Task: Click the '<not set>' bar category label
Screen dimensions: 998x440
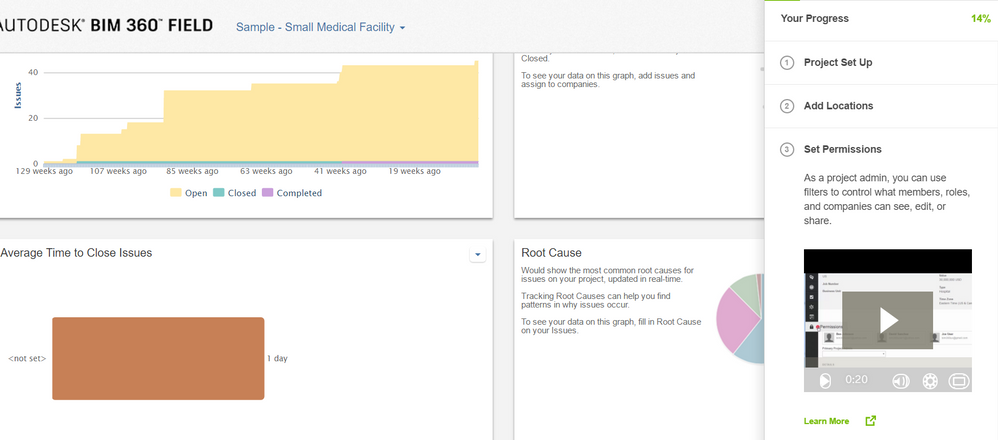Action: tap(27, 358)
